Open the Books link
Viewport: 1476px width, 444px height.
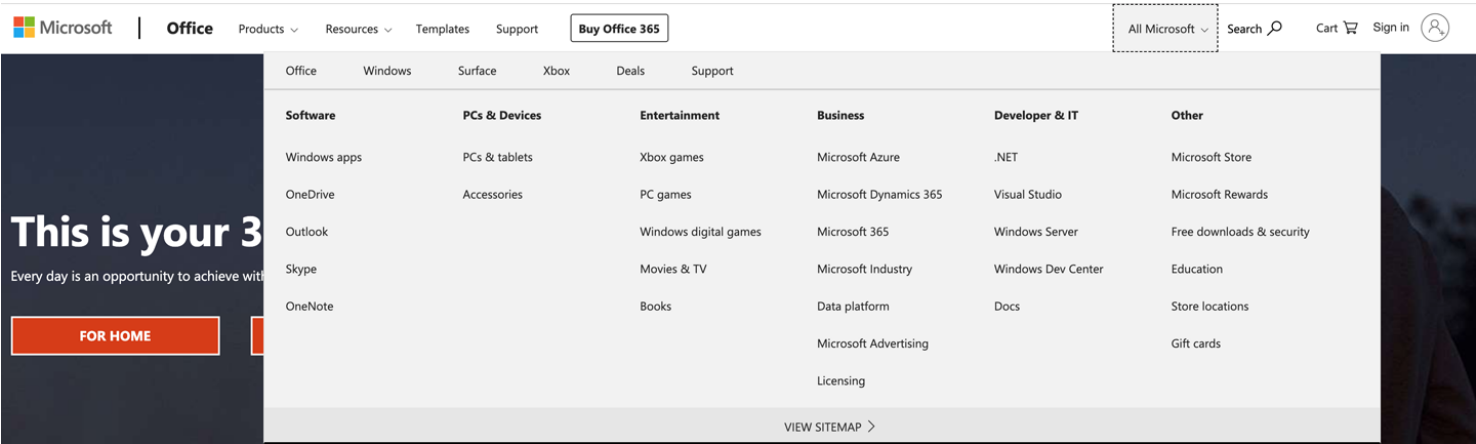tap(656, 306)
